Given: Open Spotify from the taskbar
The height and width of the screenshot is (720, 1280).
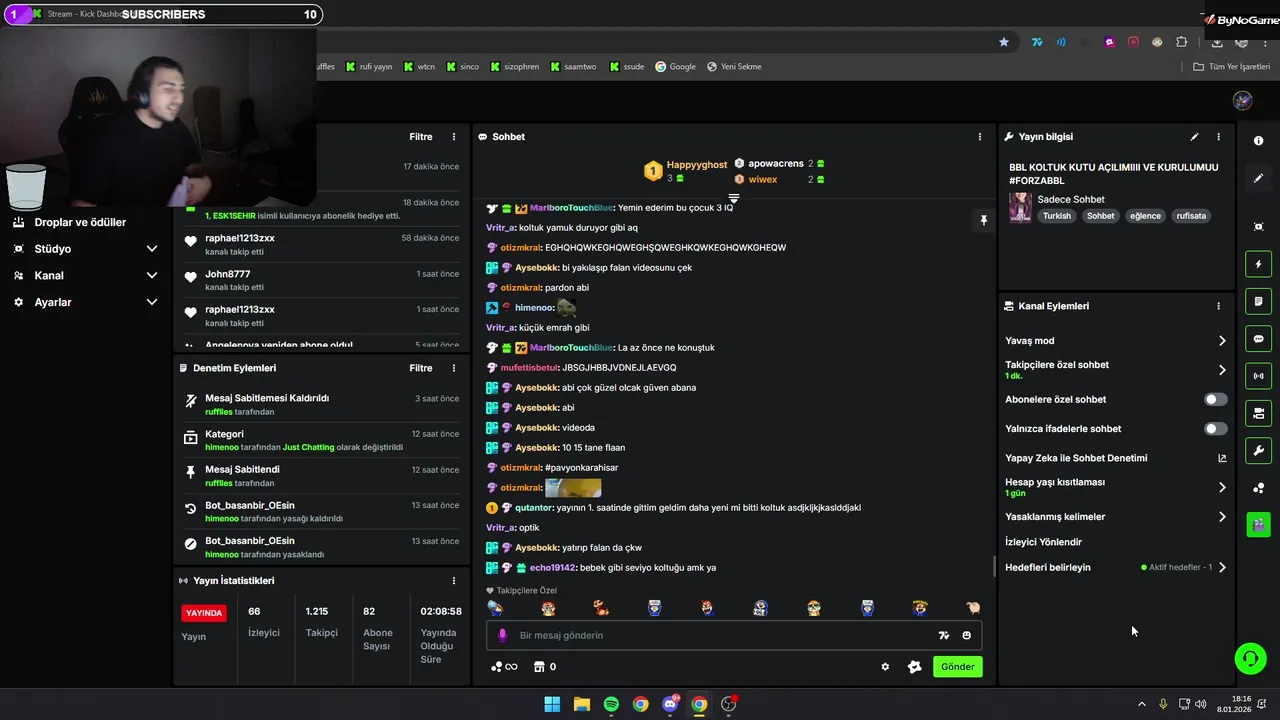Looking at the screenshot, I should [611, 704].
